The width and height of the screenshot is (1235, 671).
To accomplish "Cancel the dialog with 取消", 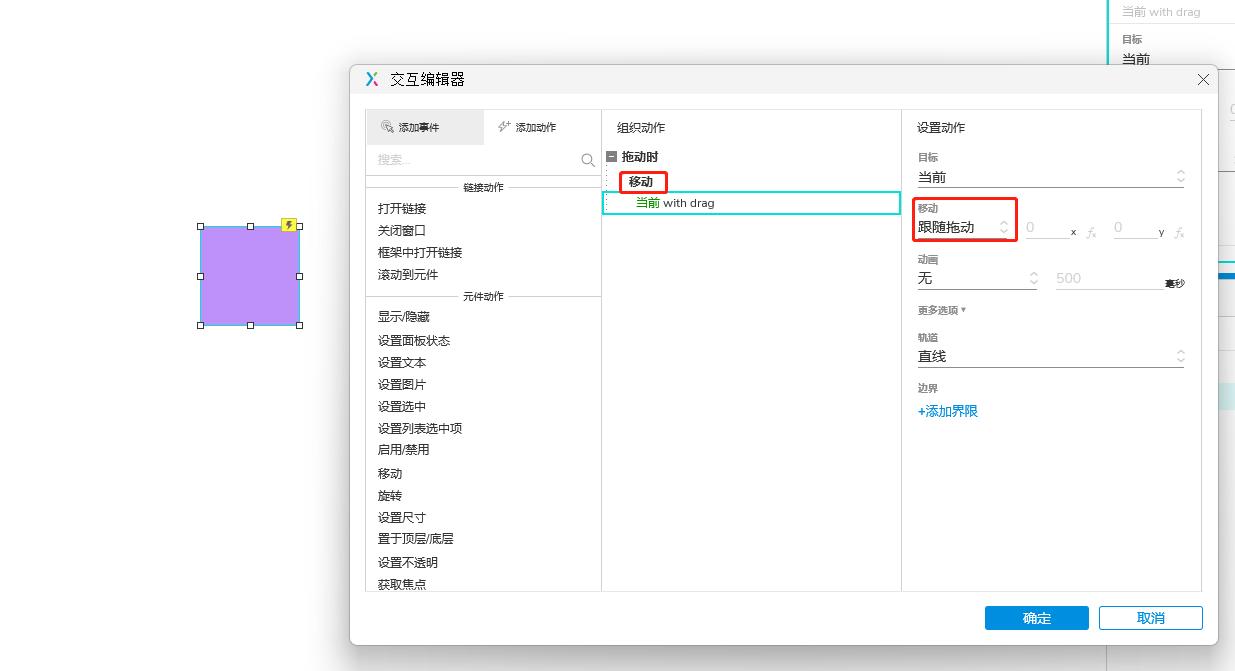I will point(1150,617).
